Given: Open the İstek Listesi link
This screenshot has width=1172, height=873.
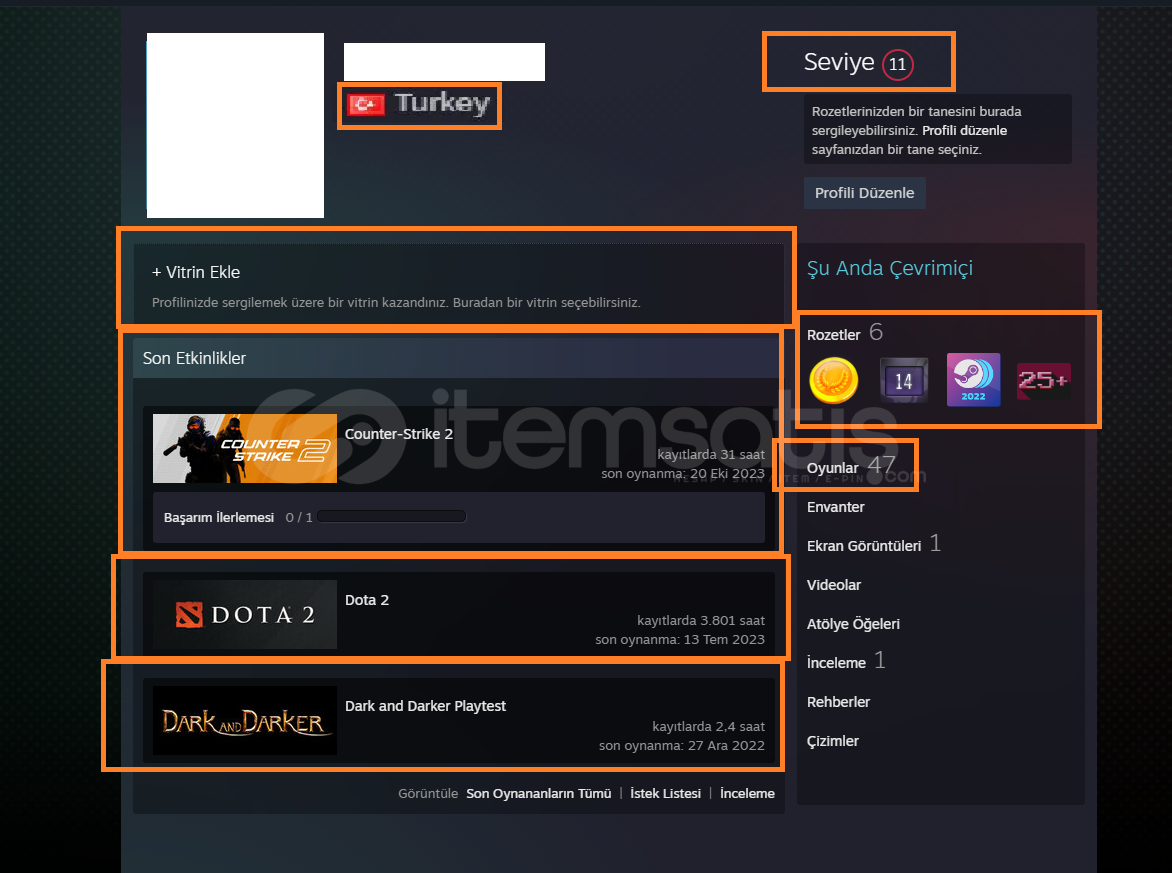Looking at the screenshot, I should tap(665, 794).
